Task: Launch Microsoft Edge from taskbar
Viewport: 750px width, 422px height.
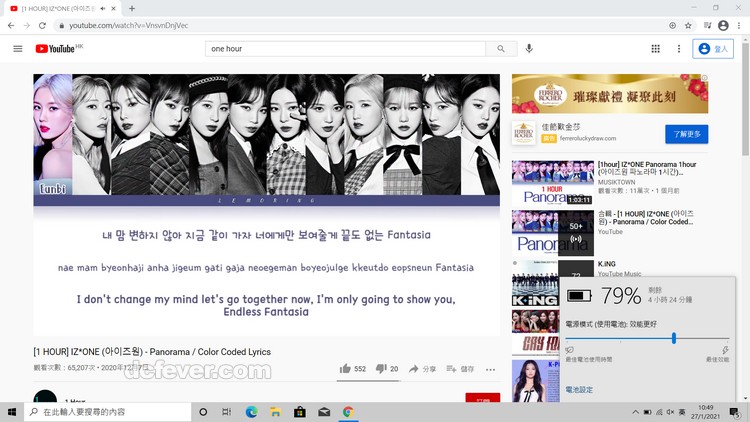Action: (251, 412)
